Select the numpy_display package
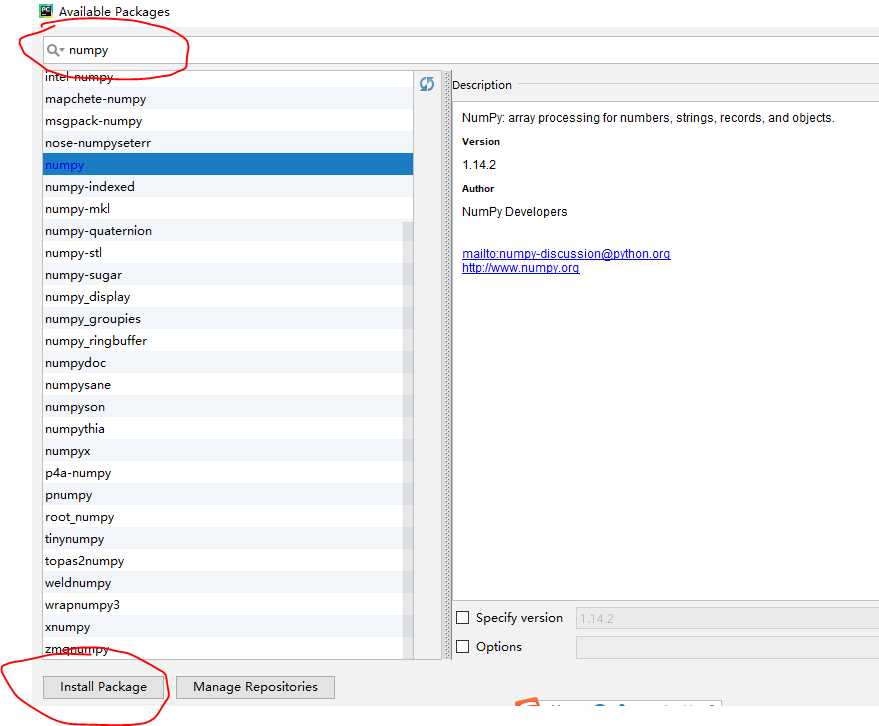The image size is (879, 726). coord(228,297)
